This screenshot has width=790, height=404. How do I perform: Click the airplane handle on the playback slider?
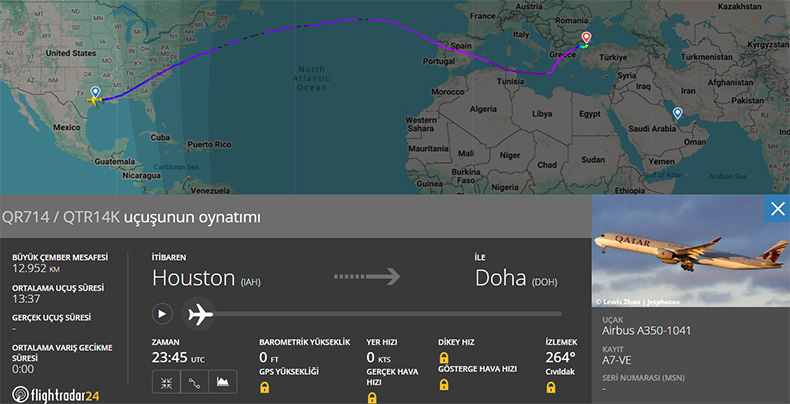pyautogui.click(x=200, y=314)
